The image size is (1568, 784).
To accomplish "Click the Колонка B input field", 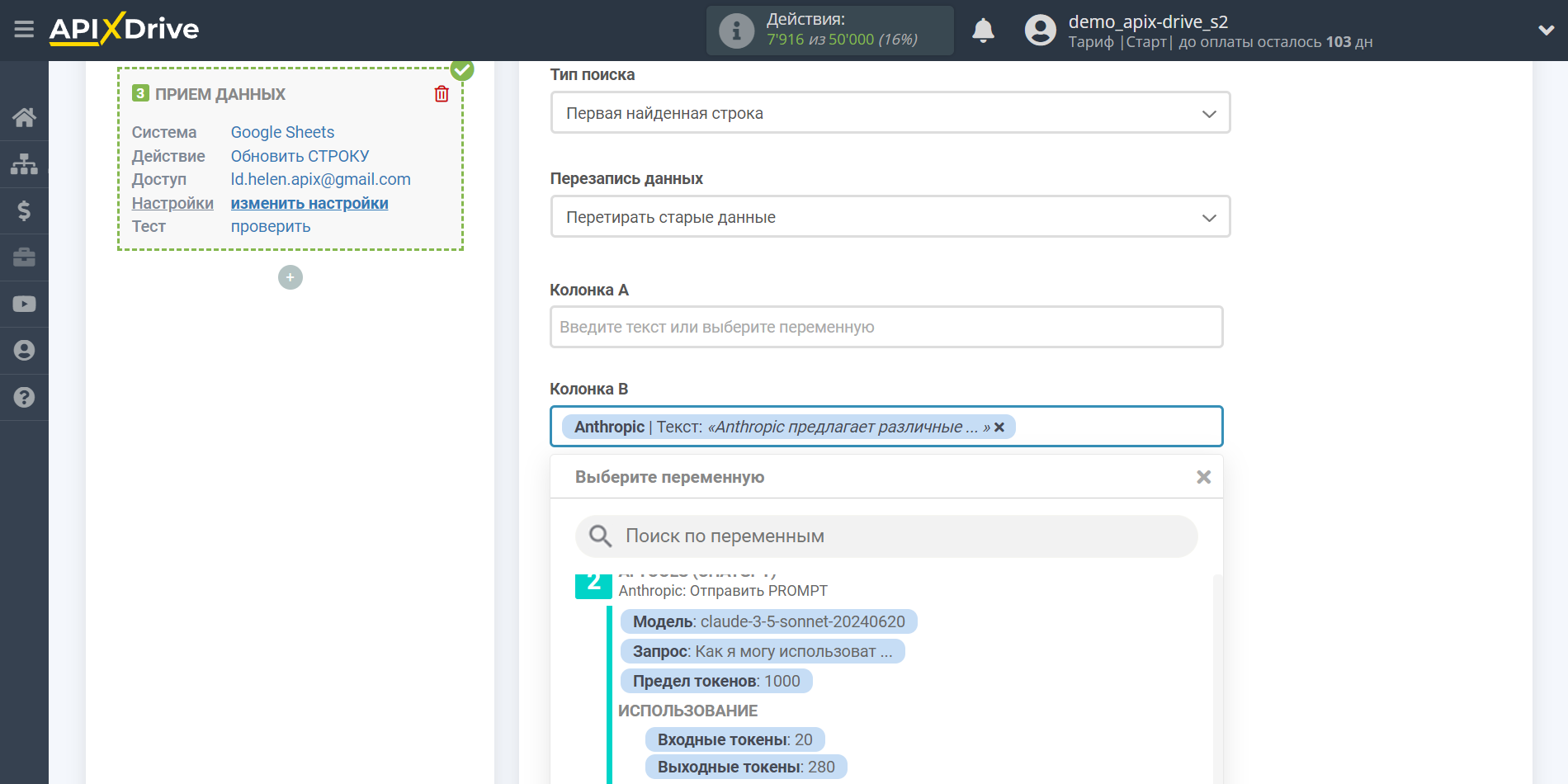I will pyautogui.click(x=886, y=427).
